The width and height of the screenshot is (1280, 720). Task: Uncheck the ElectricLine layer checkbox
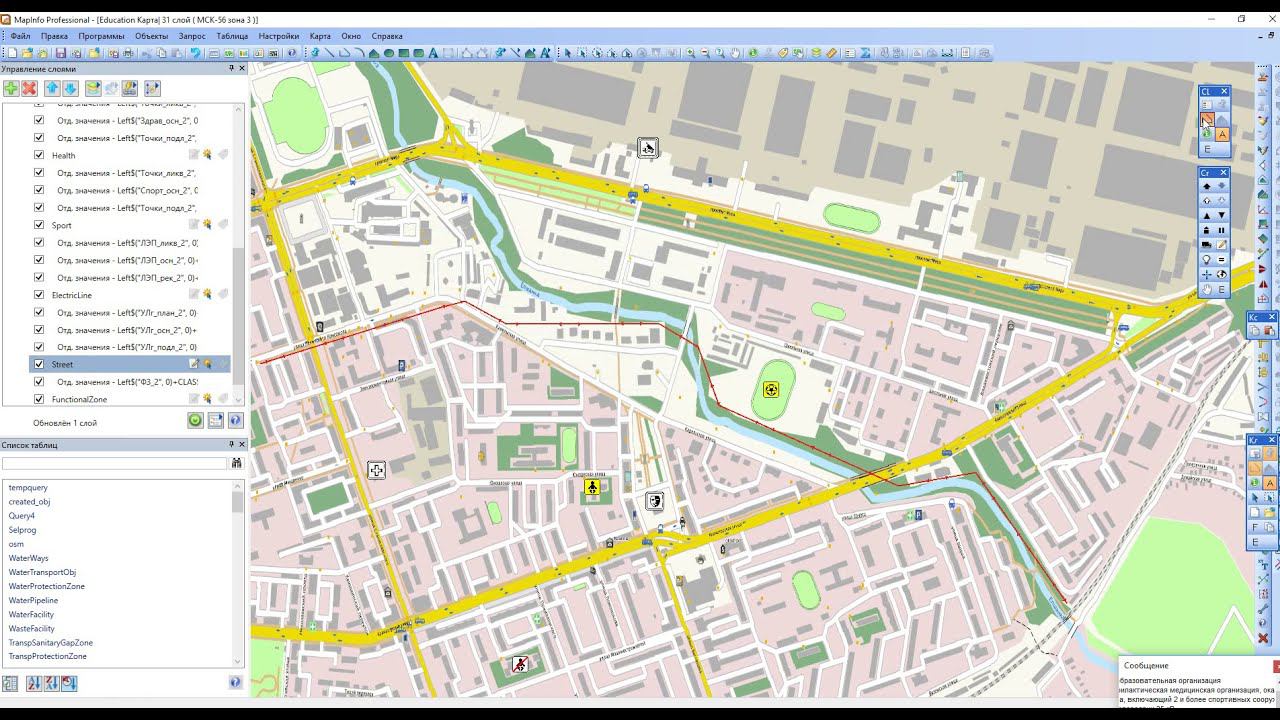pos(39,295)
